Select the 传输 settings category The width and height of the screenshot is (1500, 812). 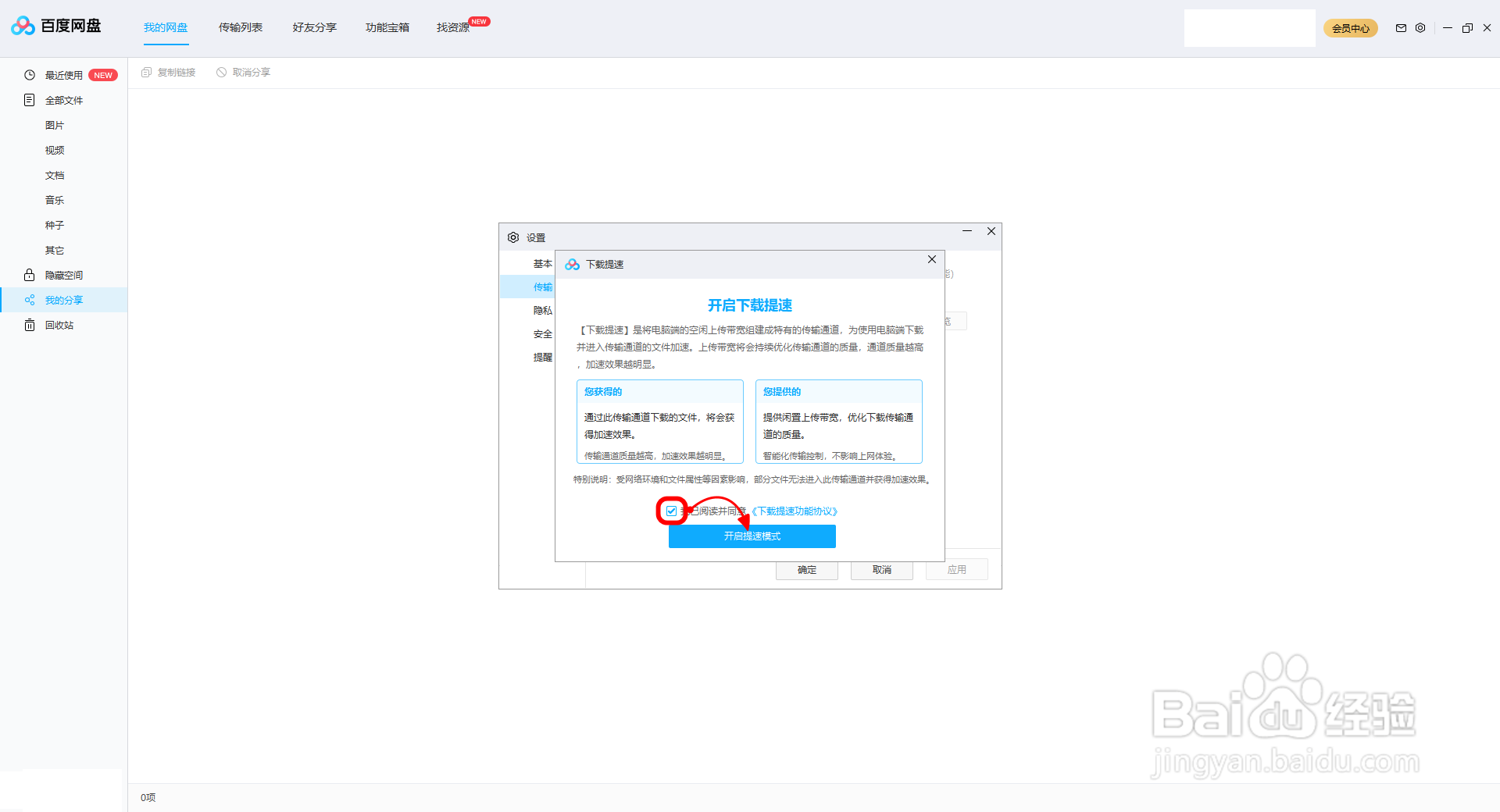pos(542,287)
